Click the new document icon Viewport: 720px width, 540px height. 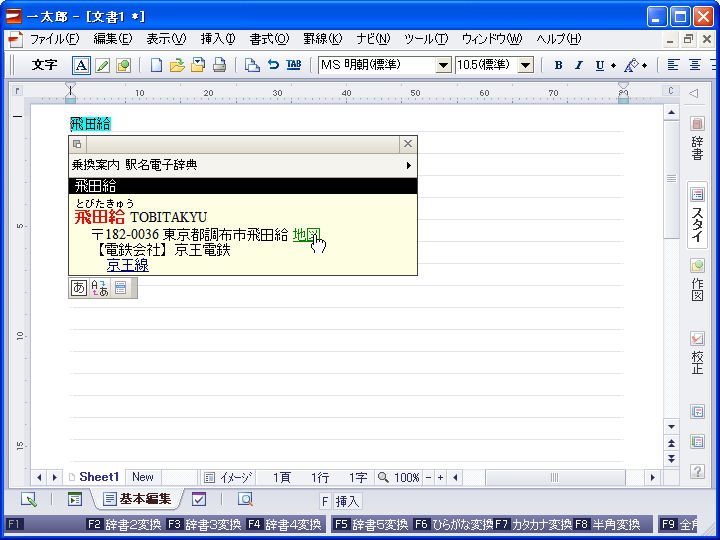click(156, 65)
